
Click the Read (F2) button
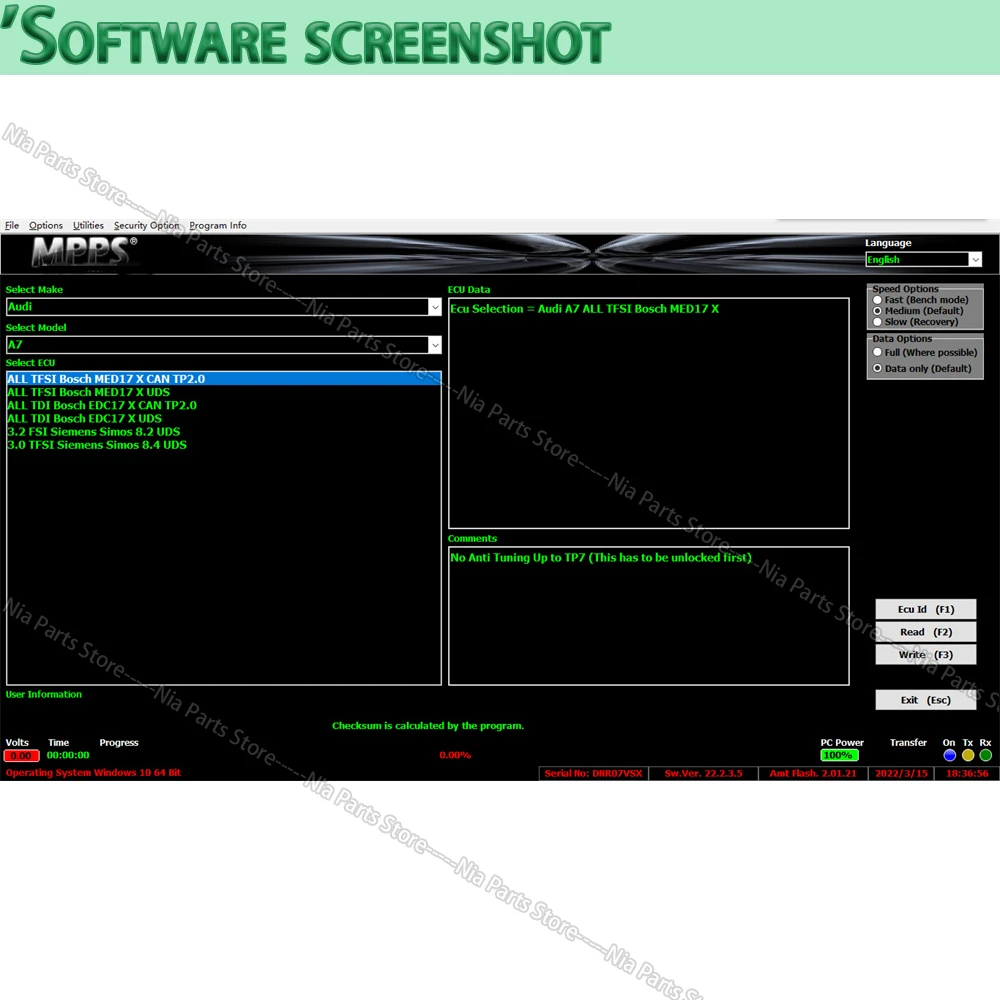(925, 632)
